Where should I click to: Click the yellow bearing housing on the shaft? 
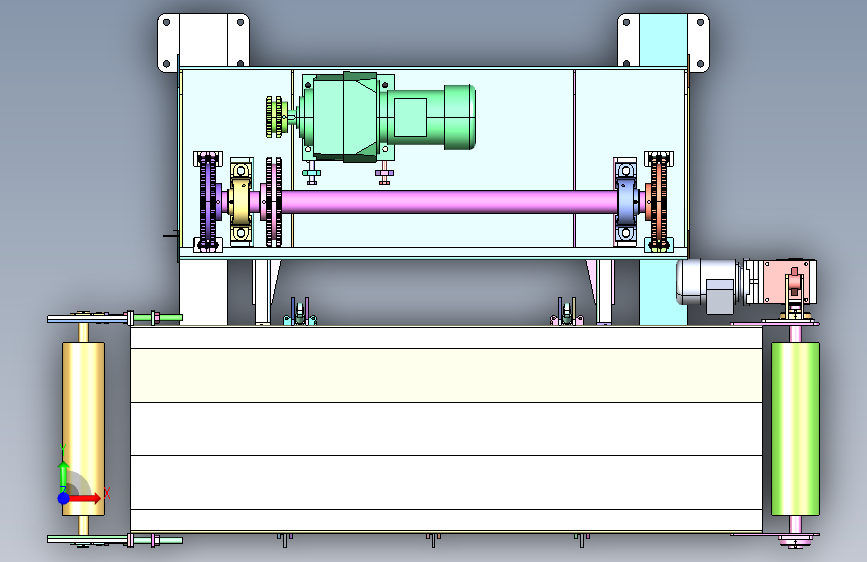(x=241, y=201)
